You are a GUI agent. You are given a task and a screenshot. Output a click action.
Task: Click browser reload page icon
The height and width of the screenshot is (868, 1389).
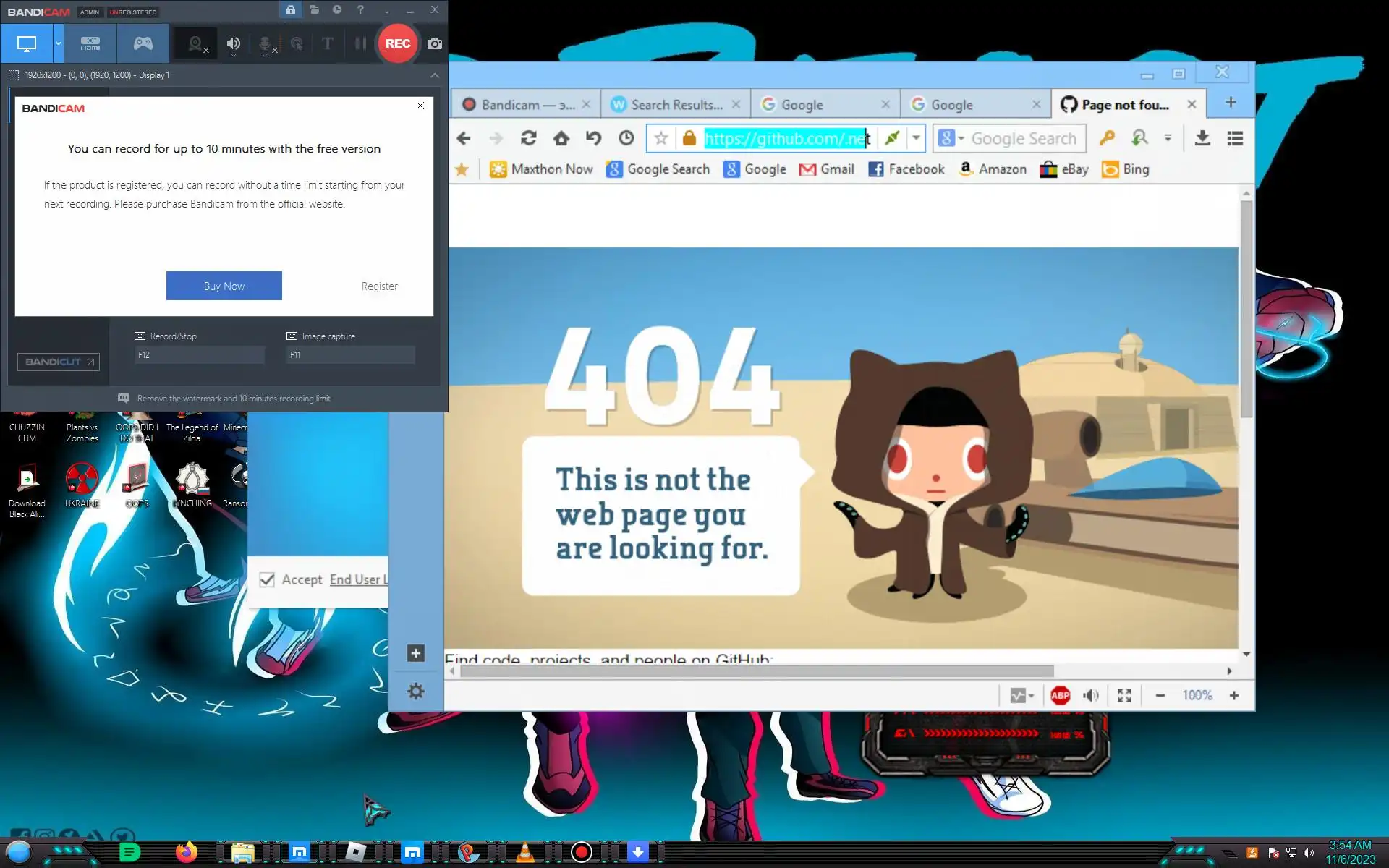tap(529, 138)
